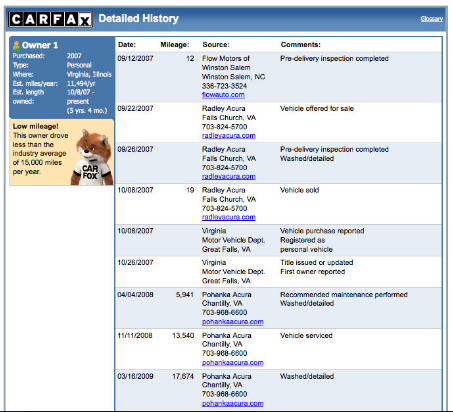Screen dimensions: 453x412
Task: Click mileage value 17,674
Action: point(183,376)
